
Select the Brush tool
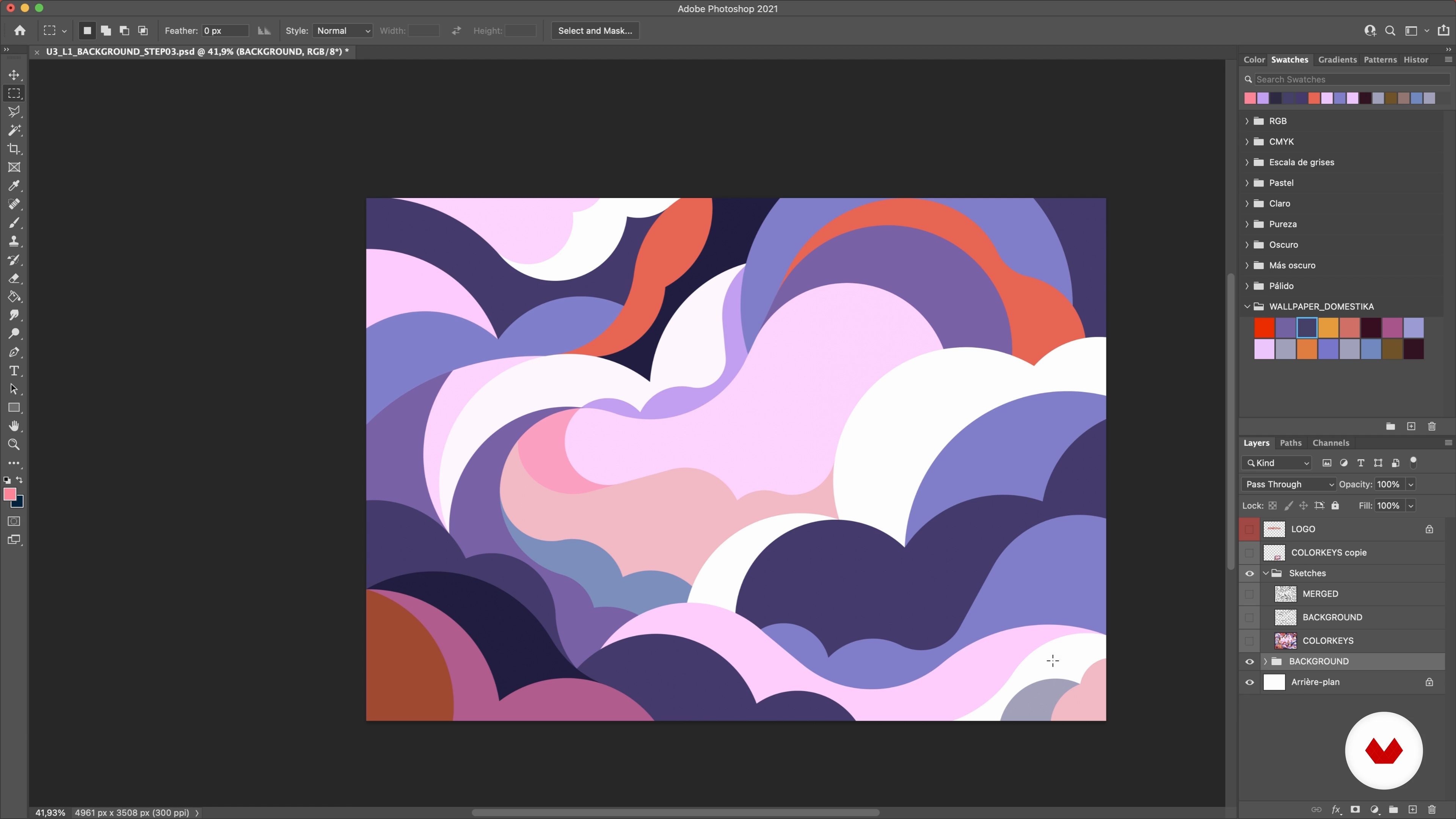14,223
